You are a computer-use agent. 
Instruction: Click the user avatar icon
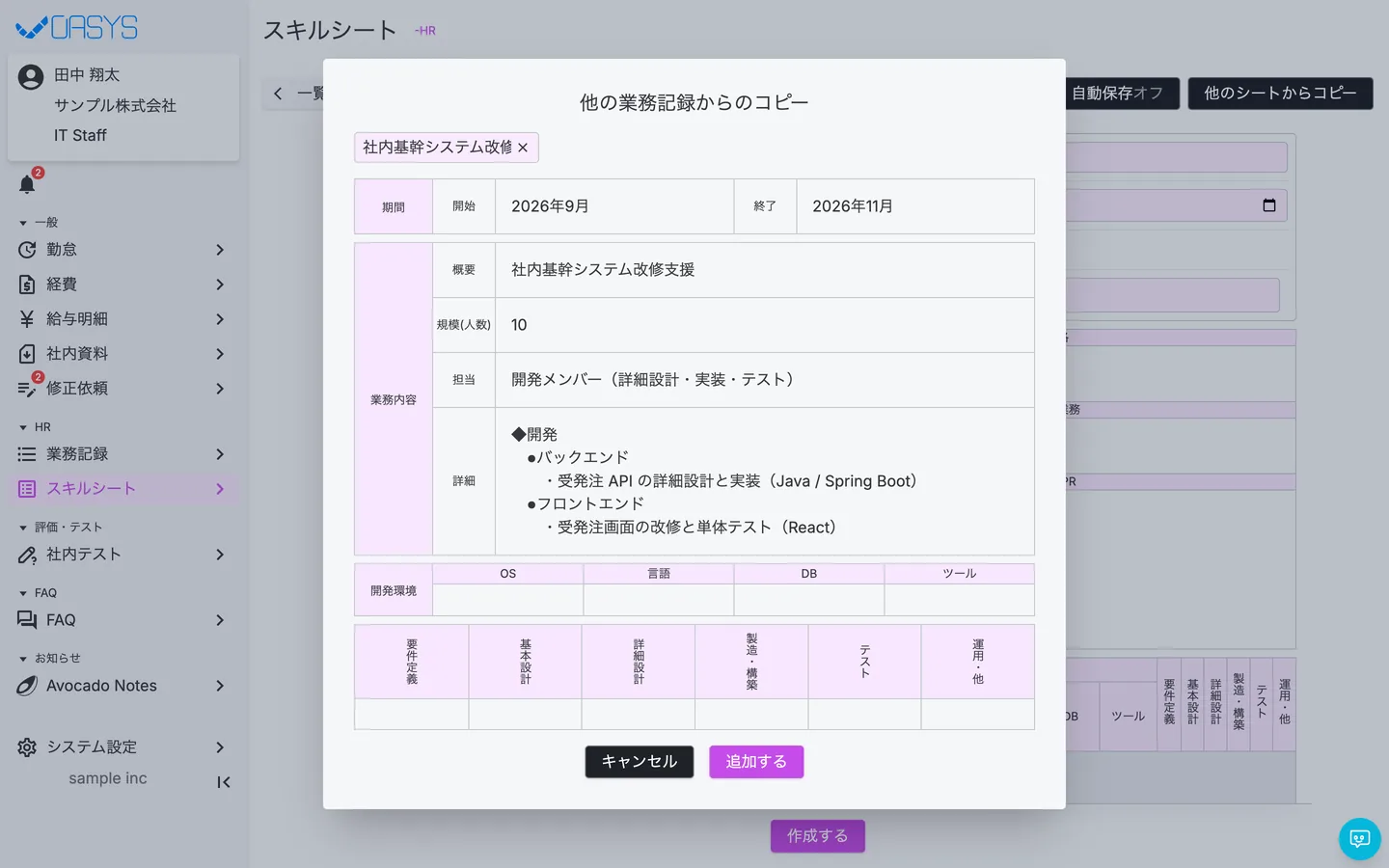[x=31, y=77]
